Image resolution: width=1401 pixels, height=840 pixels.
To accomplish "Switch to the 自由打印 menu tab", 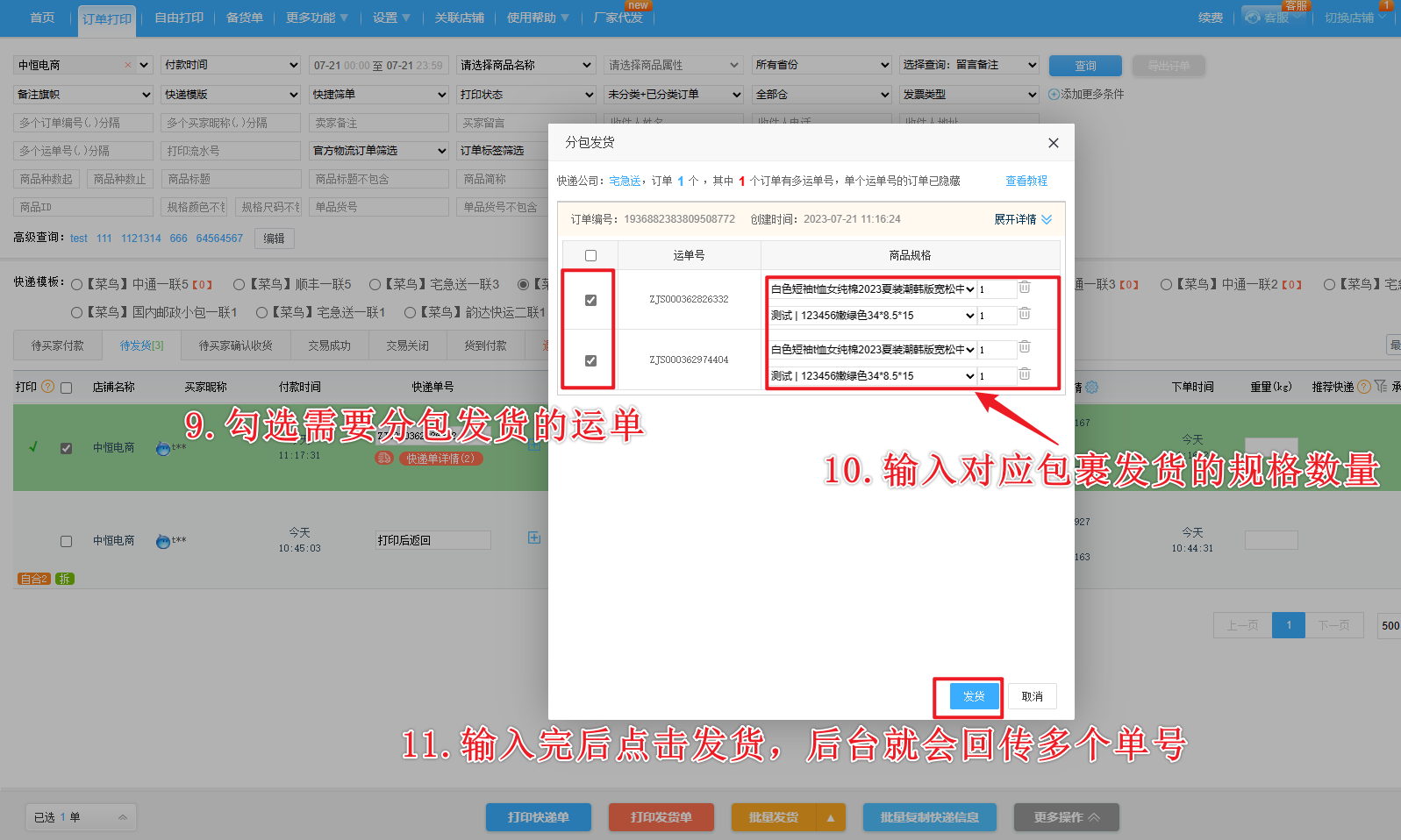I will tap(179, 18).
